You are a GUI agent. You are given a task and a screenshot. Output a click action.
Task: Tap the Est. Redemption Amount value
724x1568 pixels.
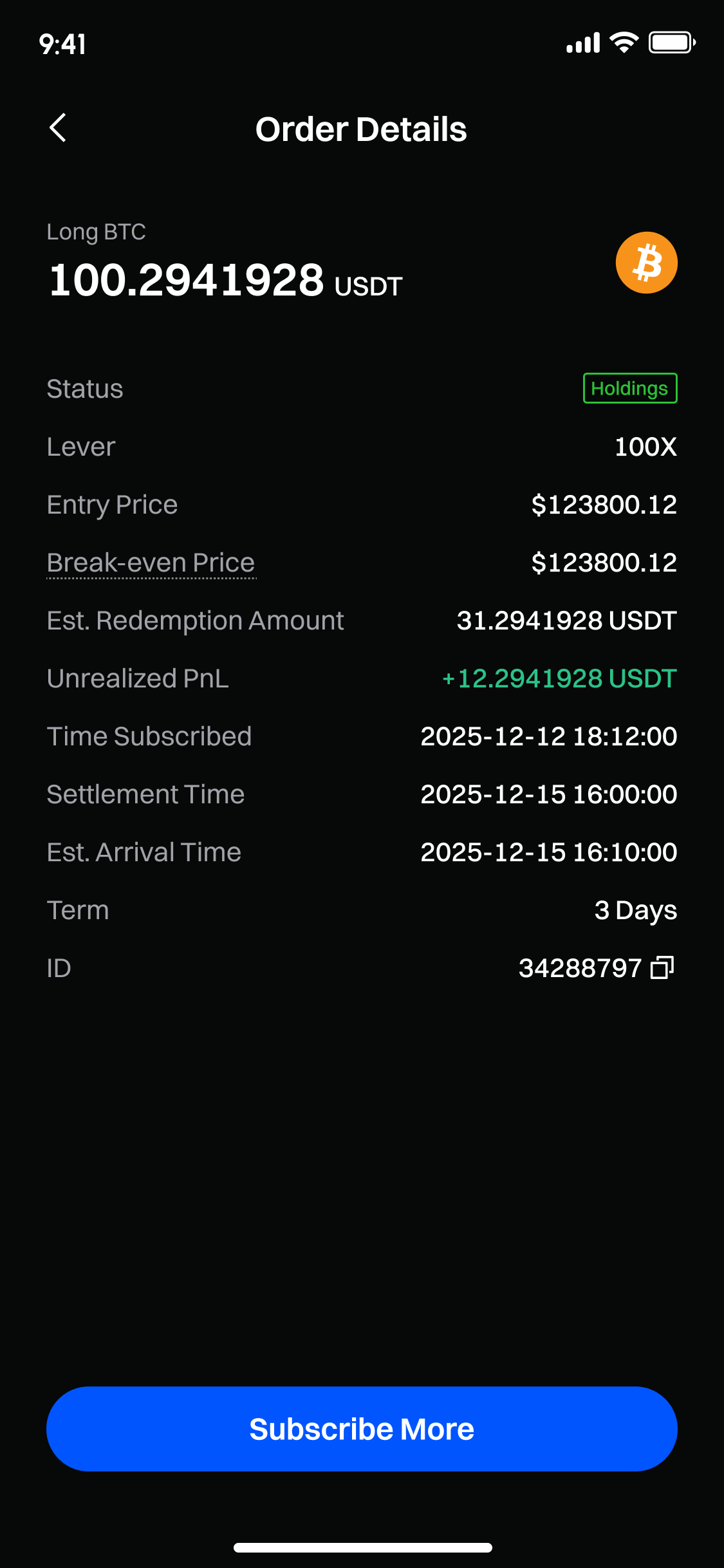(566, 621)
